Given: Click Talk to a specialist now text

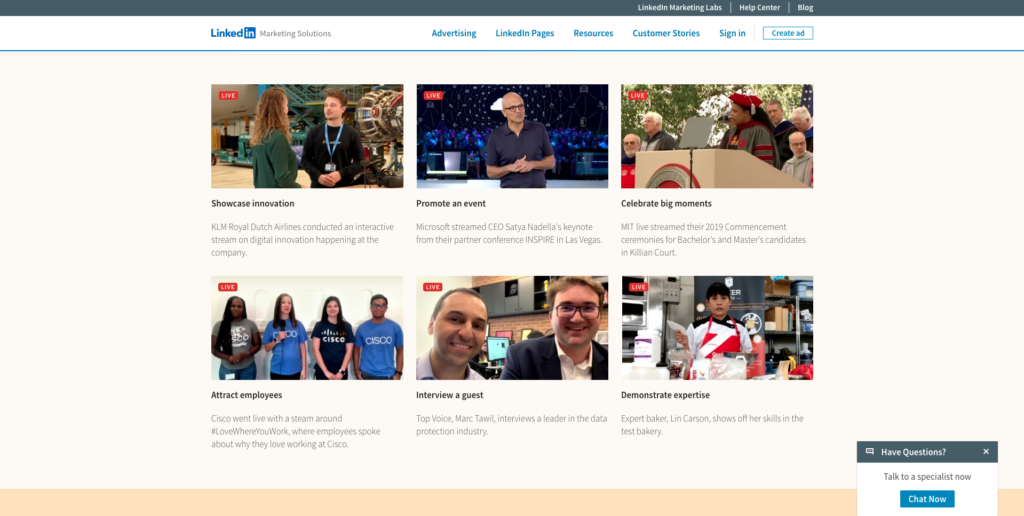Looking at the screenshot, I should [927, 477].
